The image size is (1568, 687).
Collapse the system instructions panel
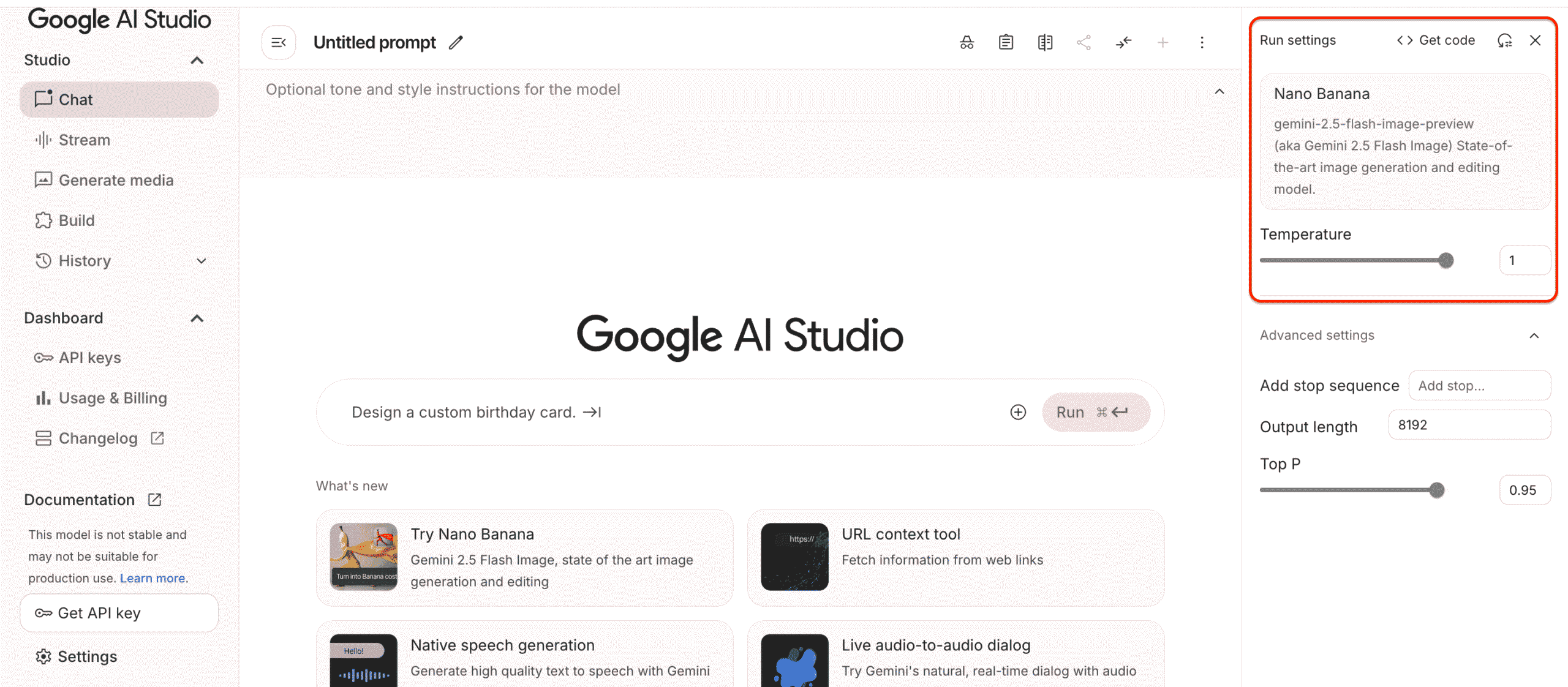tap(1219, 92)
